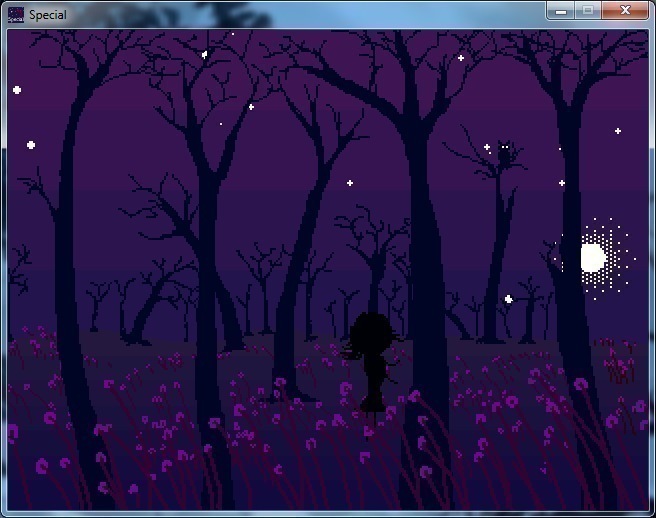Minimize the Special game window
Image resolution: width=656 pixels, height=518 pixels.
561,10
